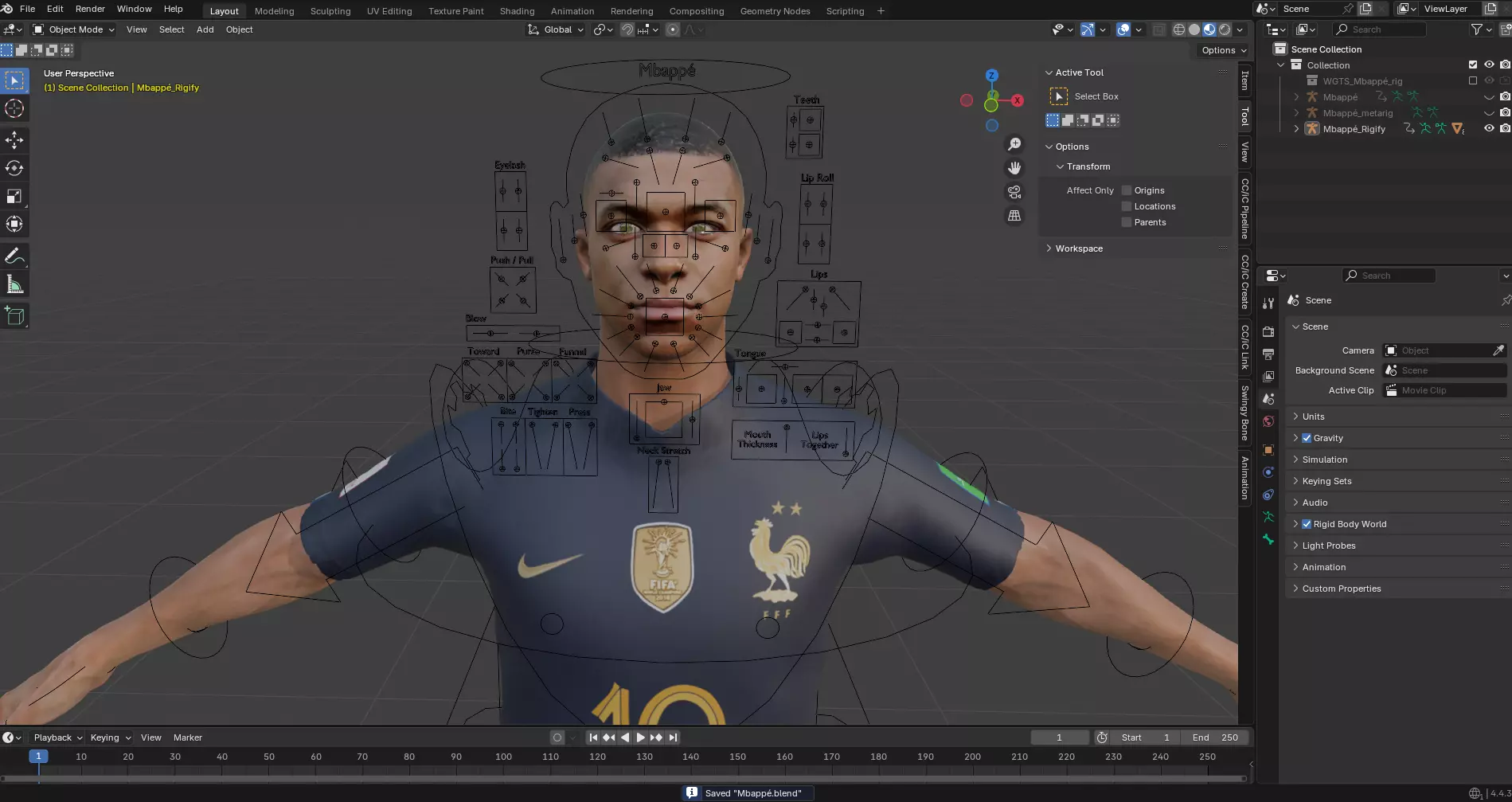Viewport: 1512px width, 802px height.
Task: Select the Add Cube tool
Action: [14, 315]
